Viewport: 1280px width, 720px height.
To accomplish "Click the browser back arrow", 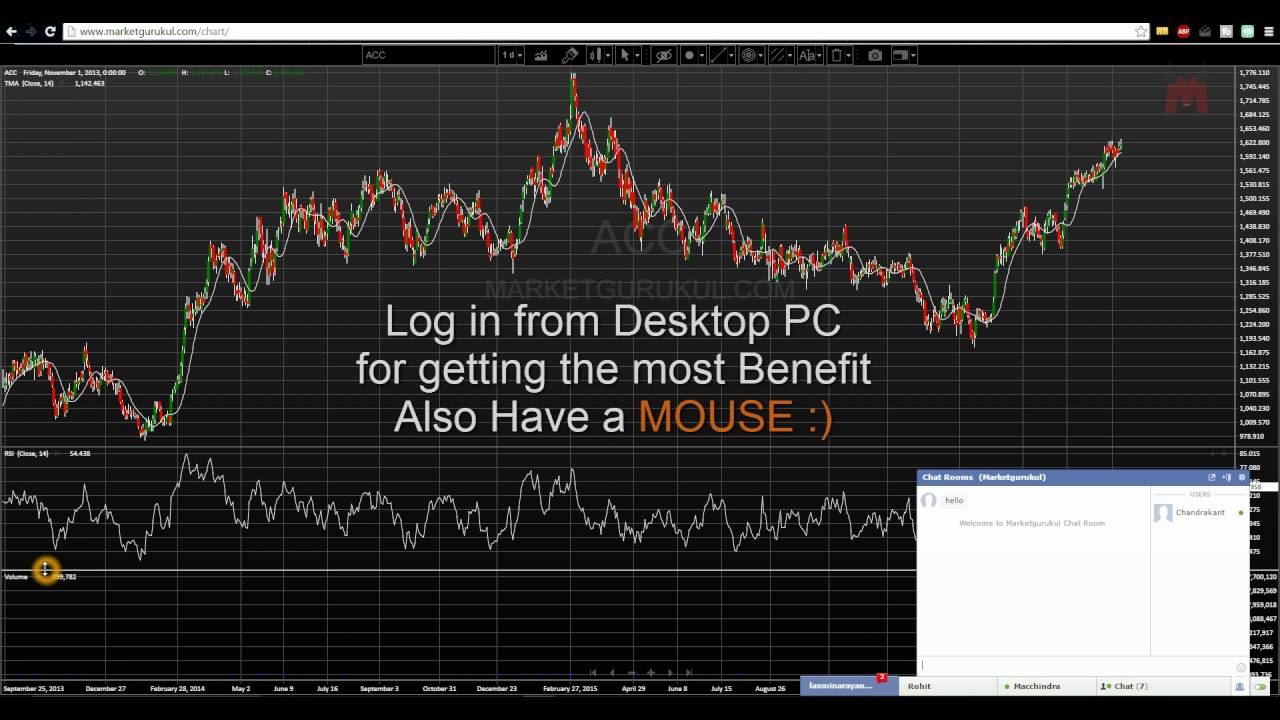I will [11, 31].
